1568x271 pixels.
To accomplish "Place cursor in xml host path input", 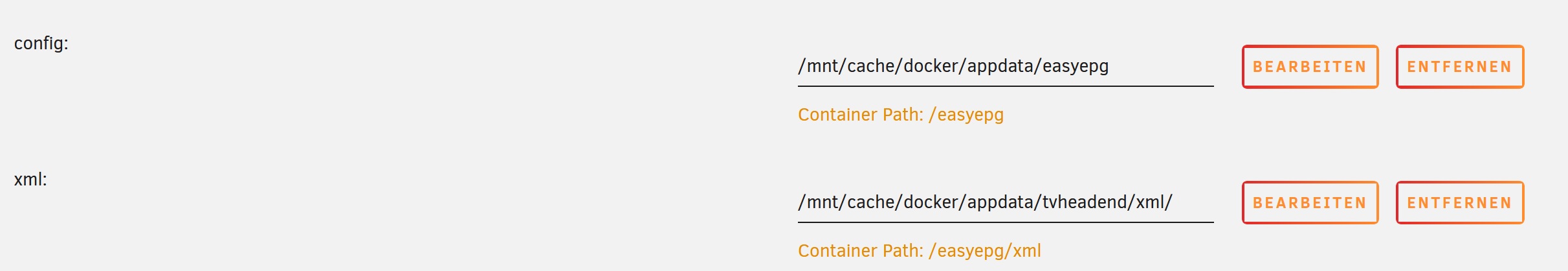I will tap(1006, 203).
